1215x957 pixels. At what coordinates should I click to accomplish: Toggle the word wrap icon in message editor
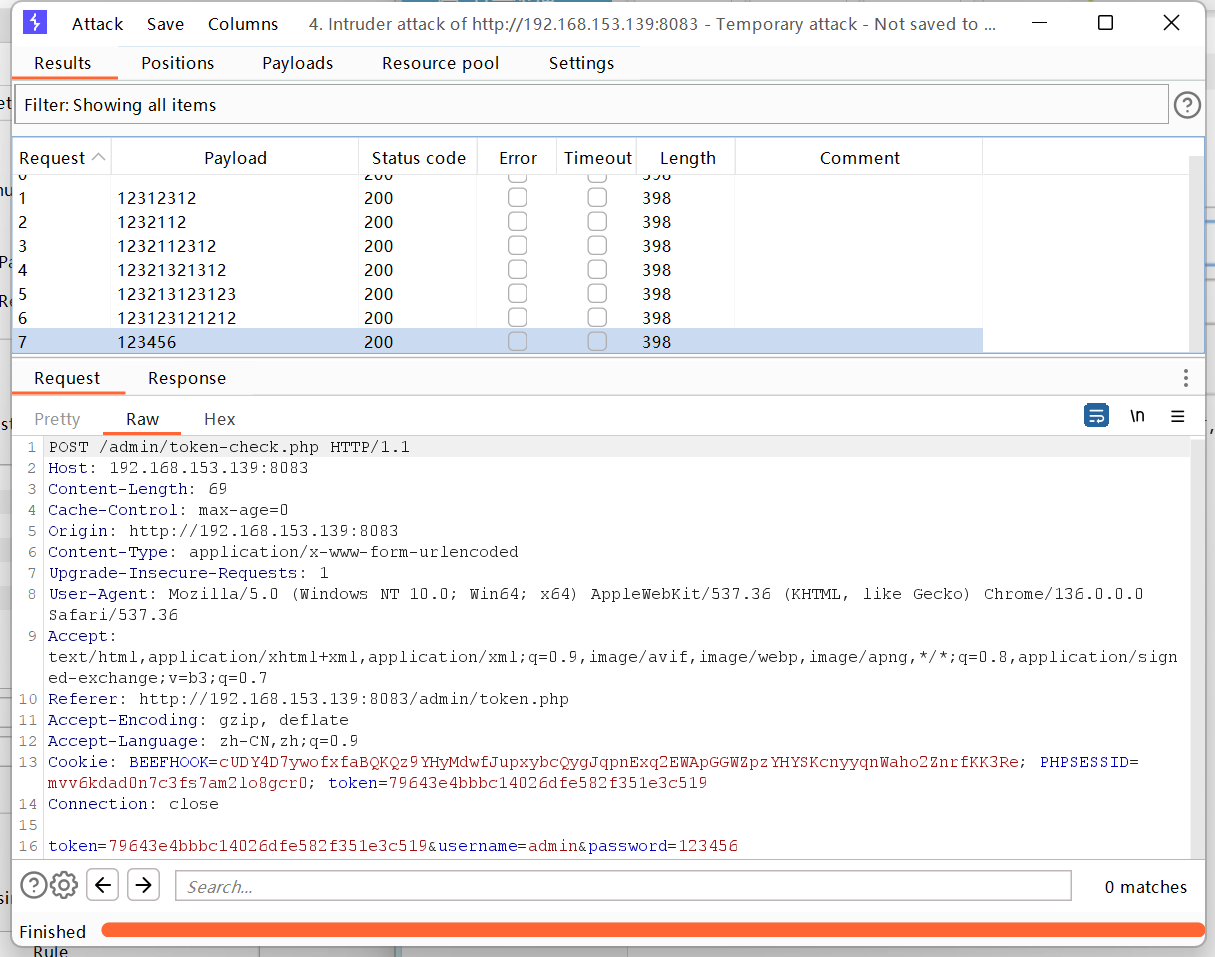pyautogui.click(x=1096, y=416)
